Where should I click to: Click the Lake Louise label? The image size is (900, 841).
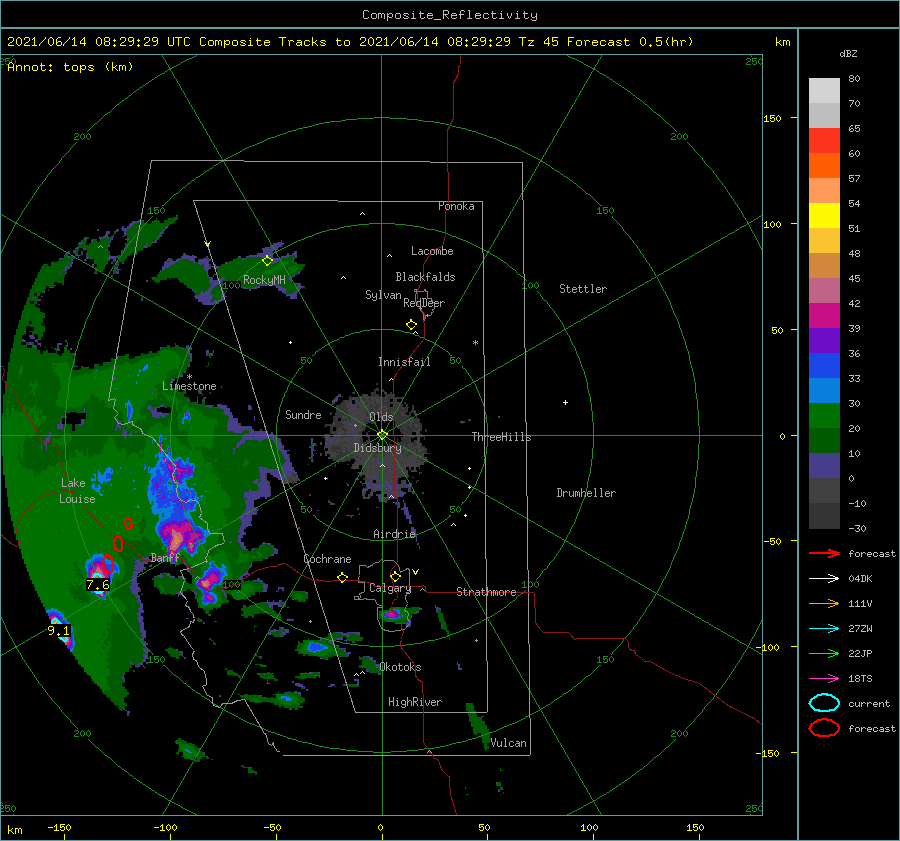click(77, 491)
